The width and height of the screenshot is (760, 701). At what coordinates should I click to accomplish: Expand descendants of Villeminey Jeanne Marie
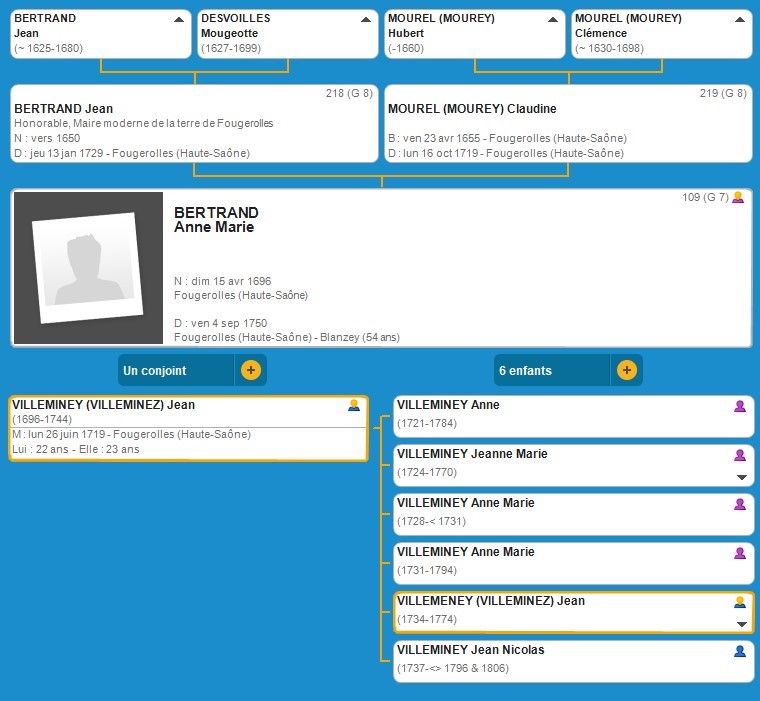click(x=741, y=477)
